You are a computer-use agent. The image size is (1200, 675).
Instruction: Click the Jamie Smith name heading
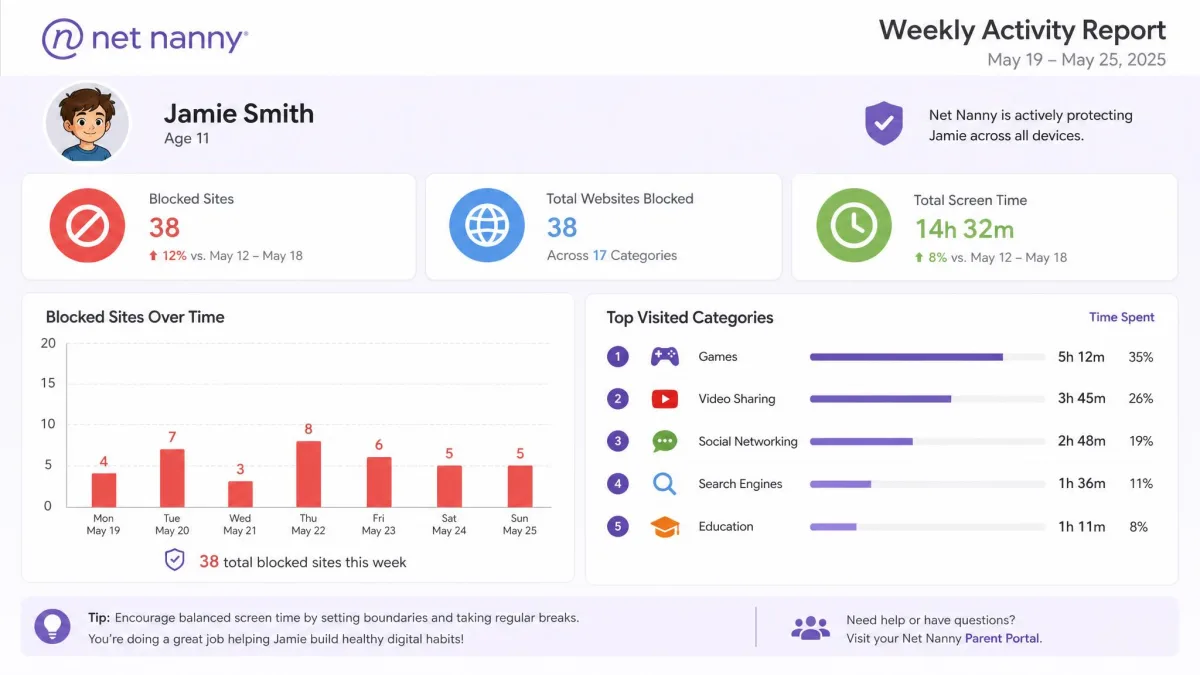(239, 114)
